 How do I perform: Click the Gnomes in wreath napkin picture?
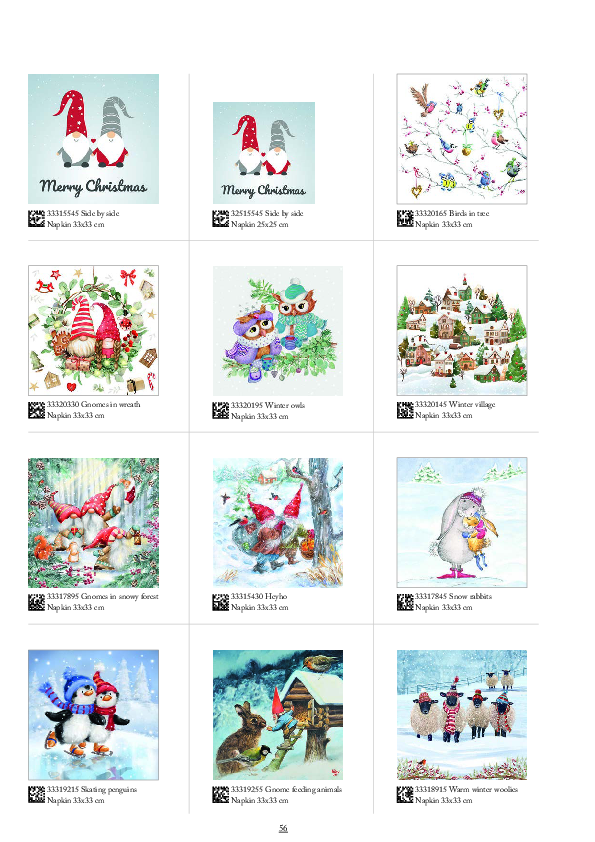coord(93,330)
